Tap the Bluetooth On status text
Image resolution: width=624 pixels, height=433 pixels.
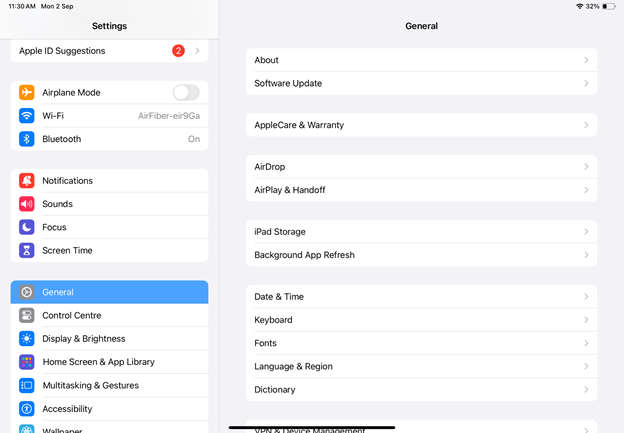[194, 139]
